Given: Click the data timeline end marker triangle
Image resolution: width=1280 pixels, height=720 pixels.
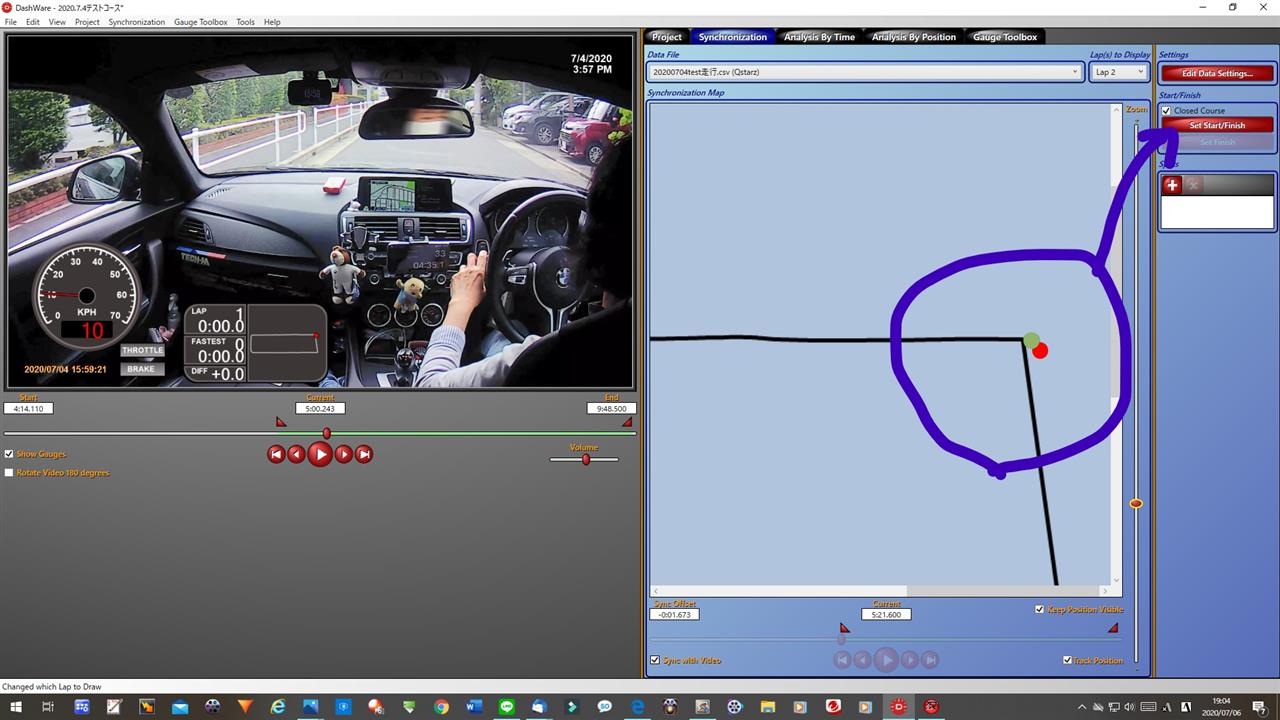Looking at the screenshot, I should coord(1113,628).
